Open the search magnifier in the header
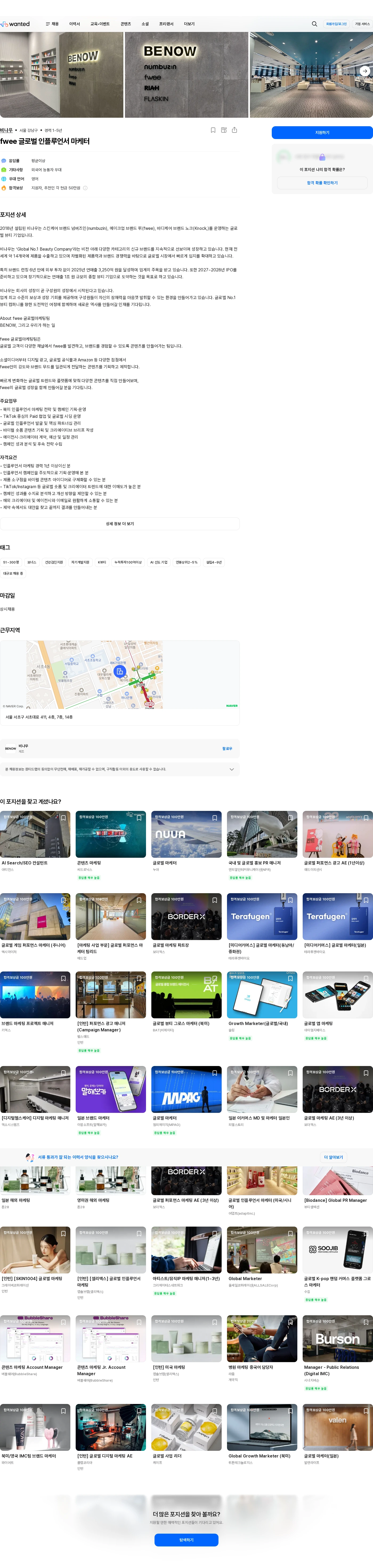The height and width of the screenshot is (1568, 373). (314, 24)
